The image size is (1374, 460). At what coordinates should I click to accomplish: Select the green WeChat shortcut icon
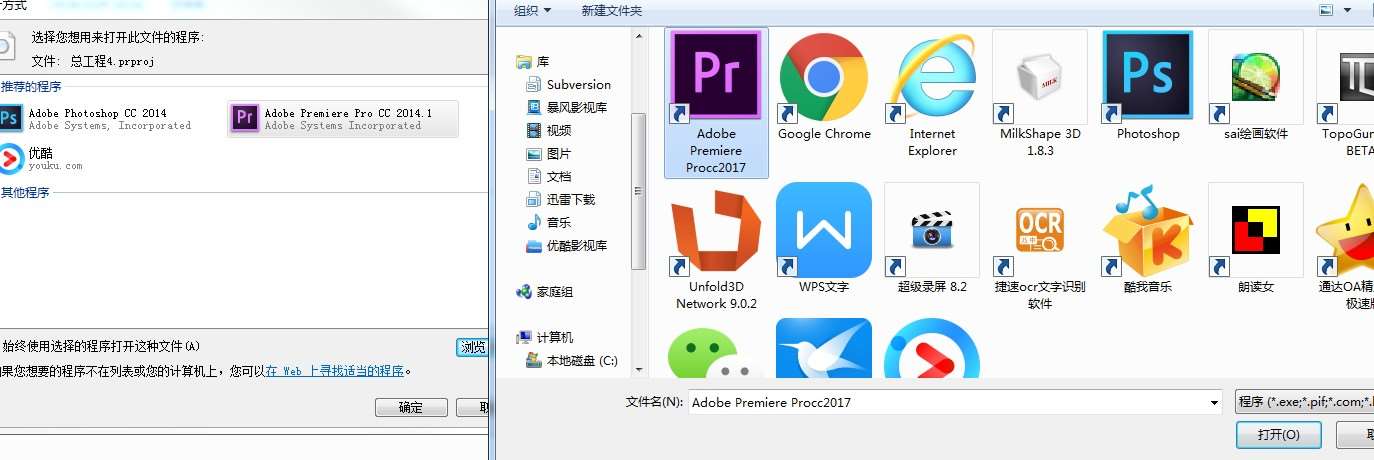point(715,354)
